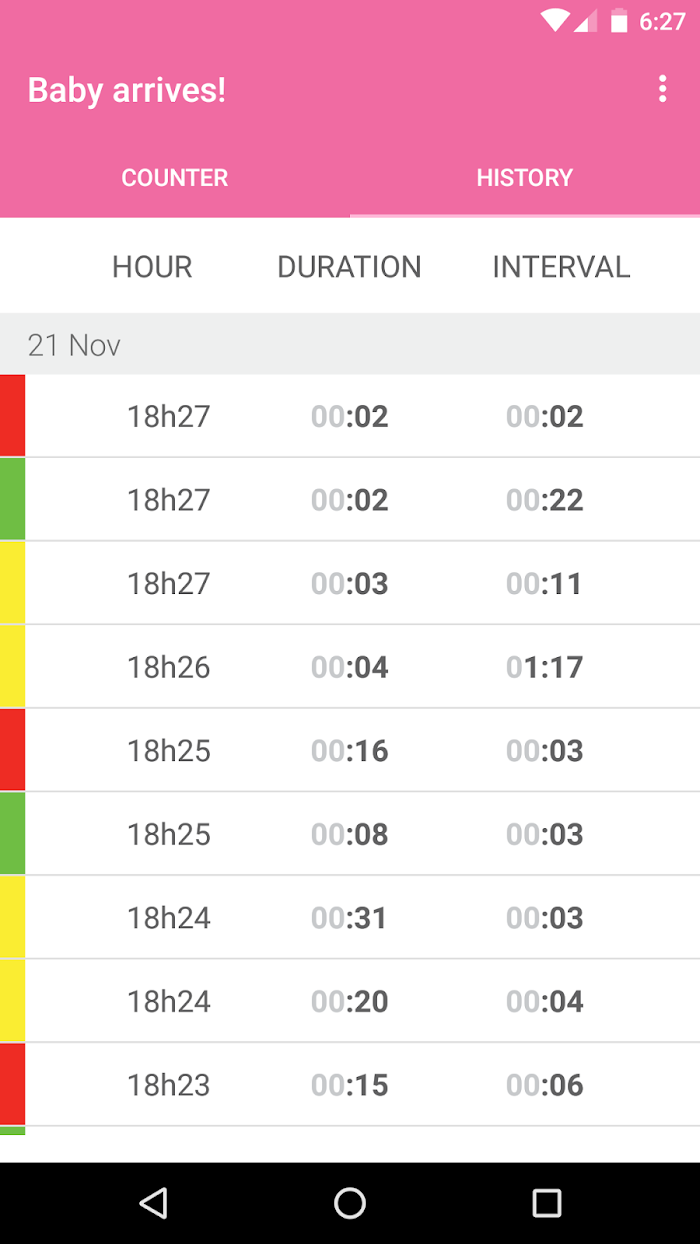
Task: Tap the Android back navigation button
Action: click(153, 1203)
